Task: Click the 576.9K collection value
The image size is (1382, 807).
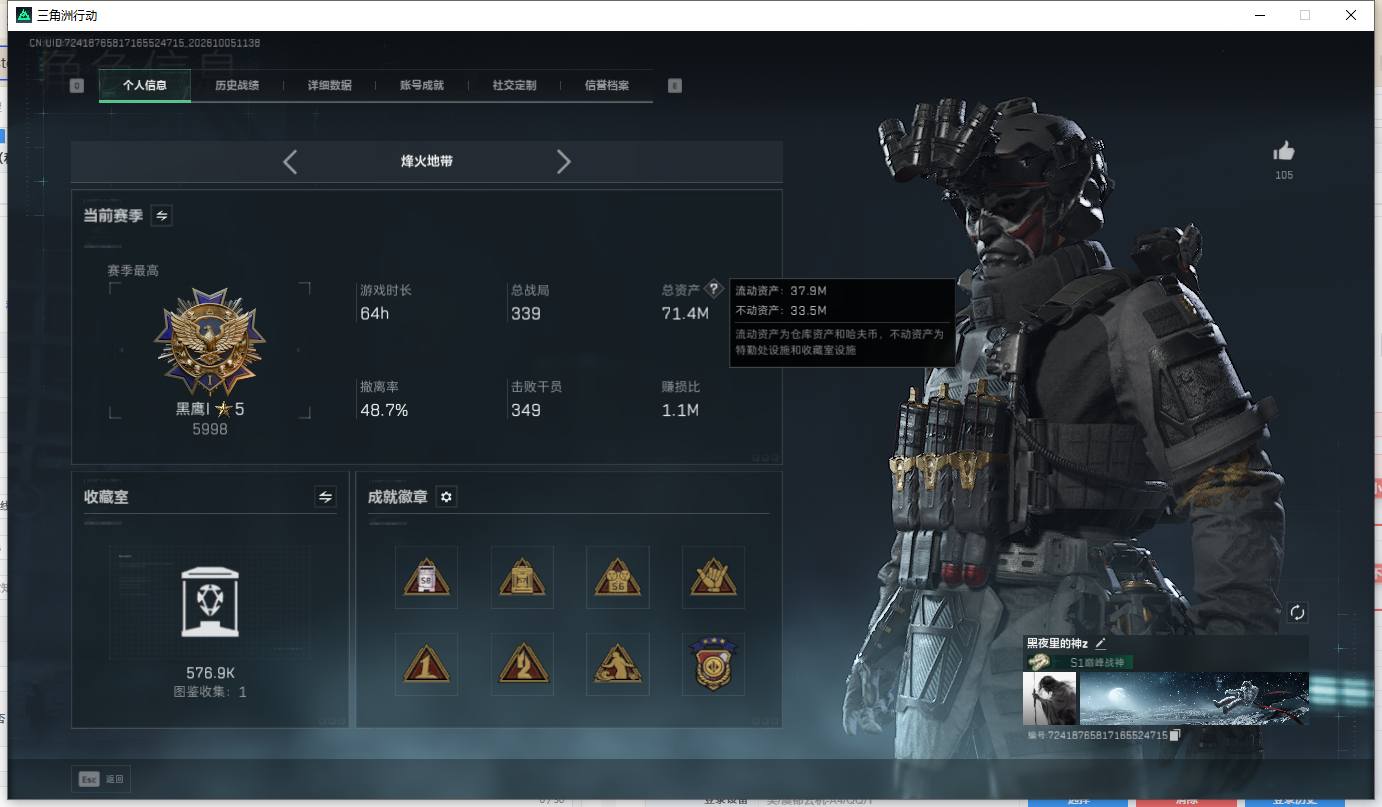Action: click(210, 673)
